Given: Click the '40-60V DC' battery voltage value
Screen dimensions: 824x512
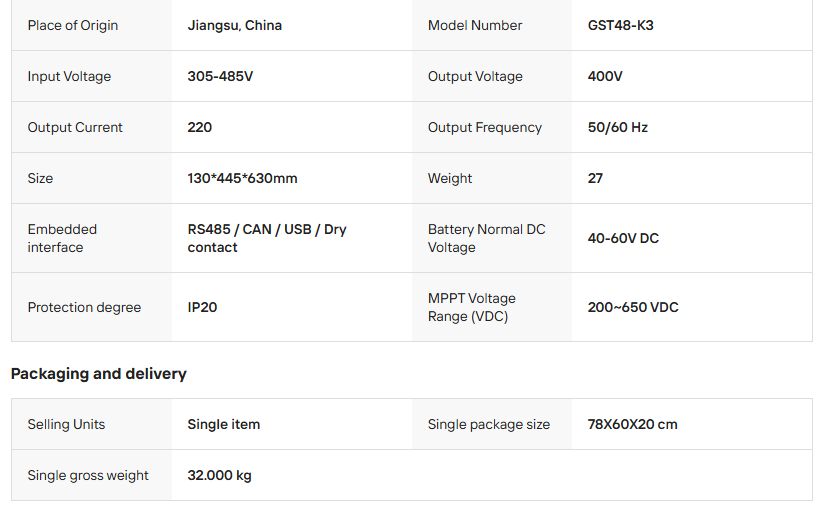Looking at the screenshot, I should pos(623,238).
